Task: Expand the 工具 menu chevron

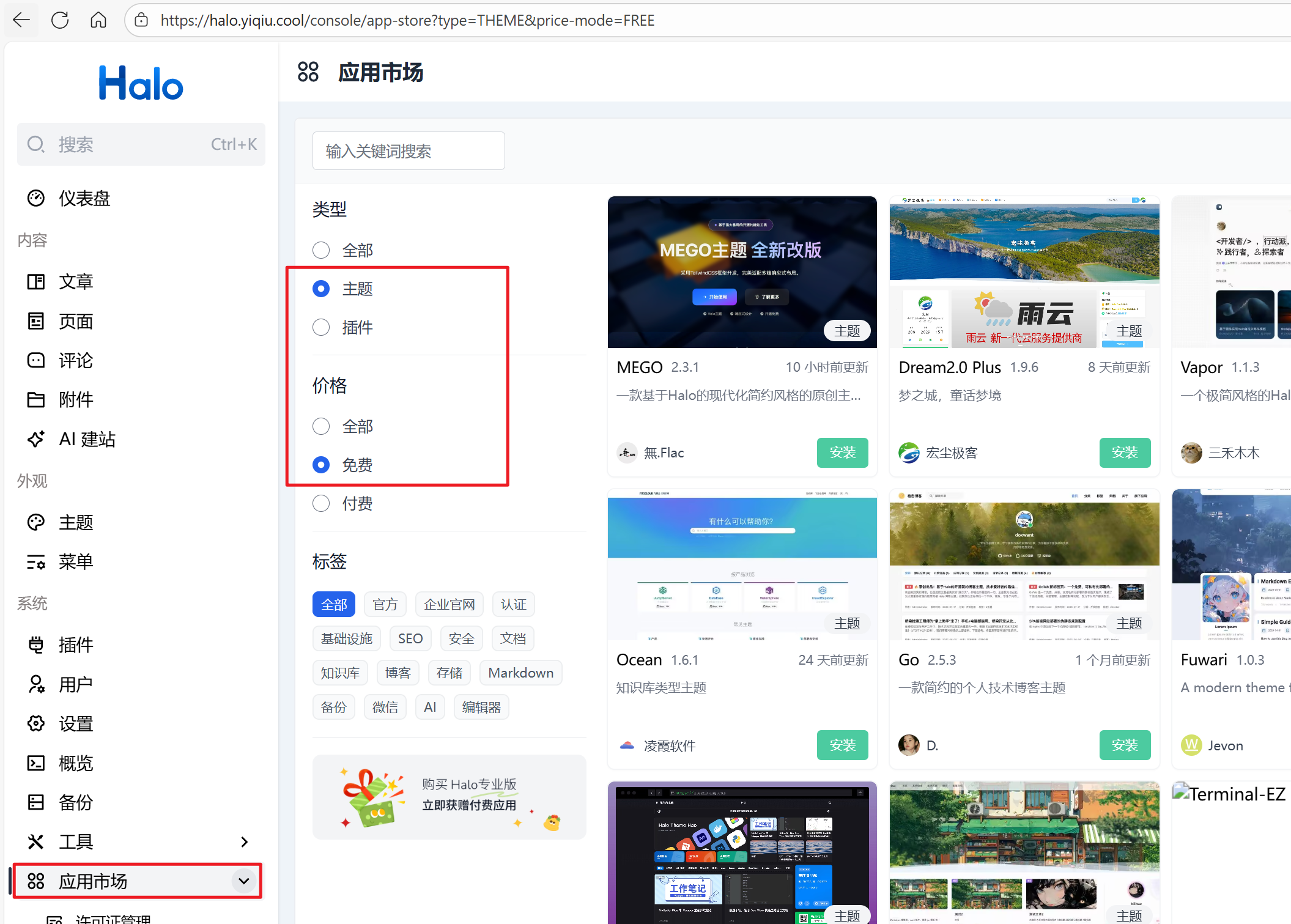Action: (x=244, y=842)
